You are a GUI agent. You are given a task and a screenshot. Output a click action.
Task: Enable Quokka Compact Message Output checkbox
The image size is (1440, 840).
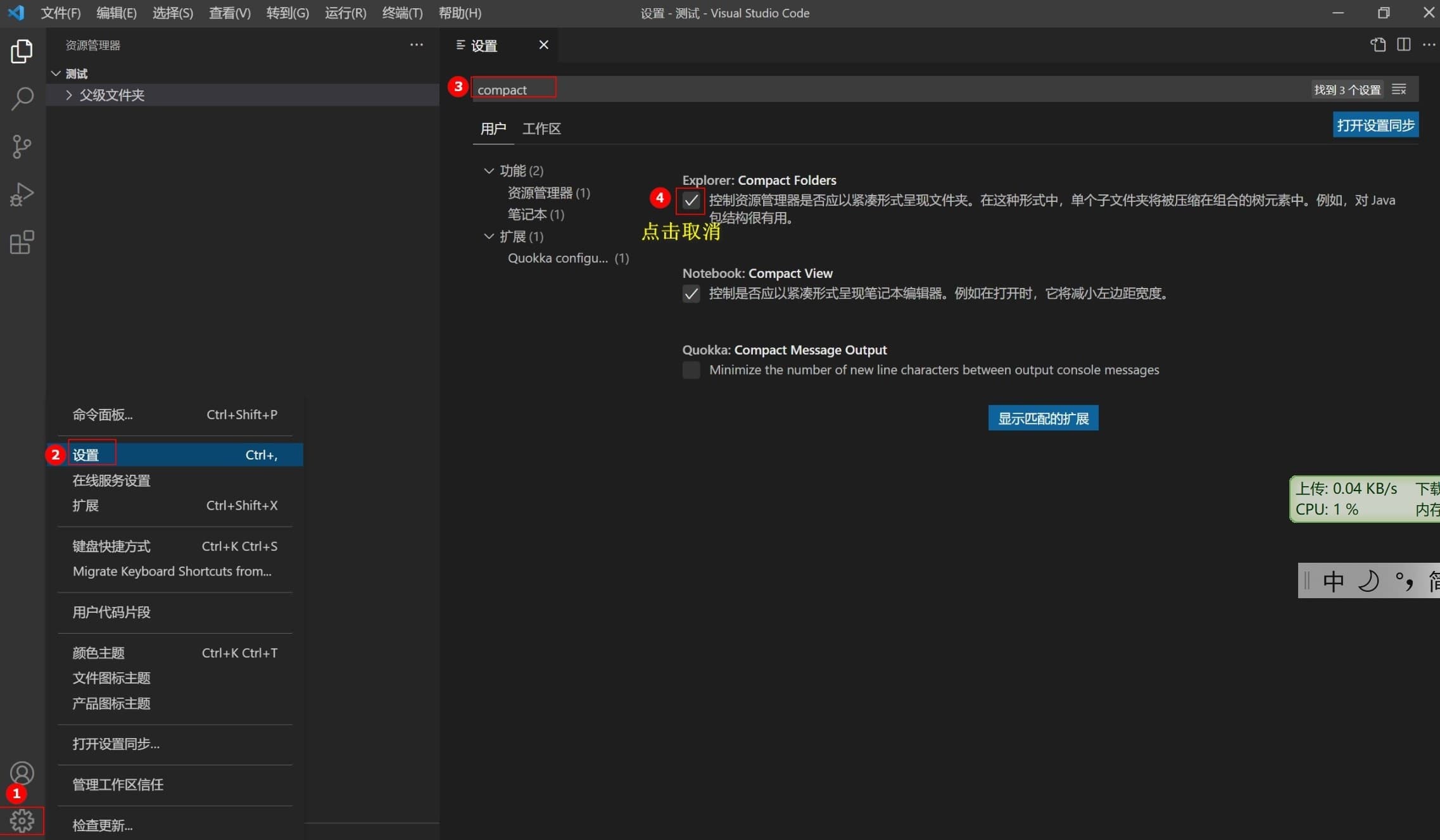(x=691, y=370)
